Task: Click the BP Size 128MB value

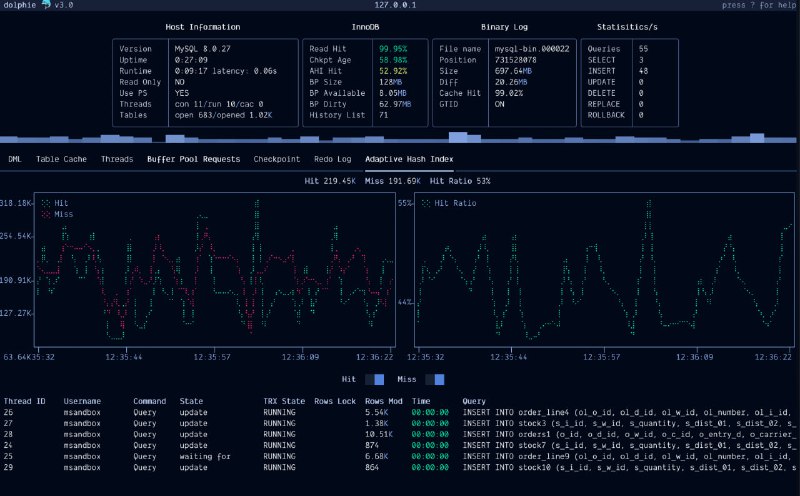Action: pos(390,82)
